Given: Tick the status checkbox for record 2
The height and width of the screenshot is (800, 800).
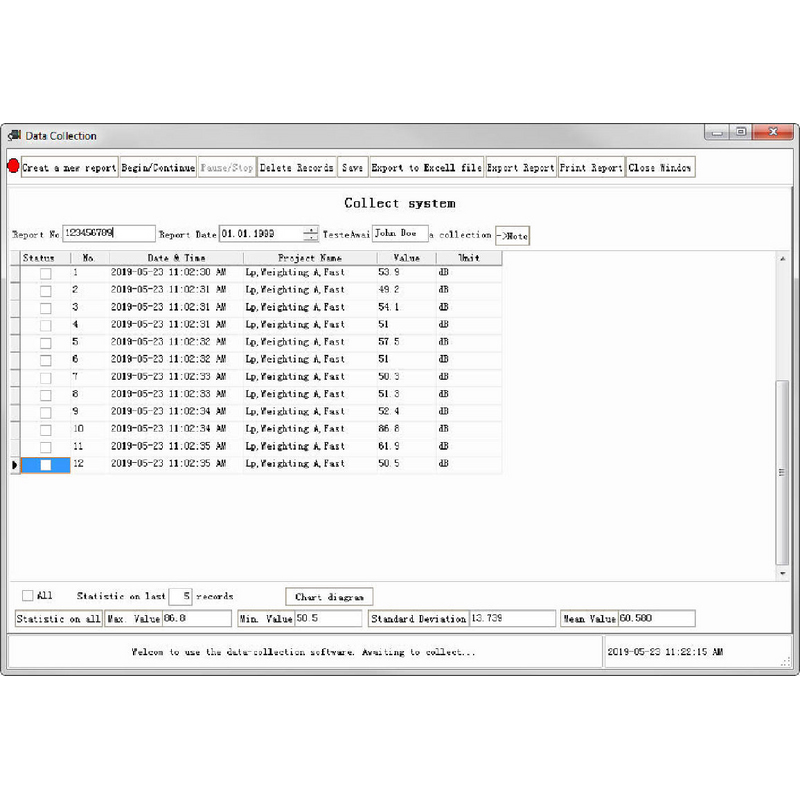Looking at the screenshot, I should [x=45, y=291].
